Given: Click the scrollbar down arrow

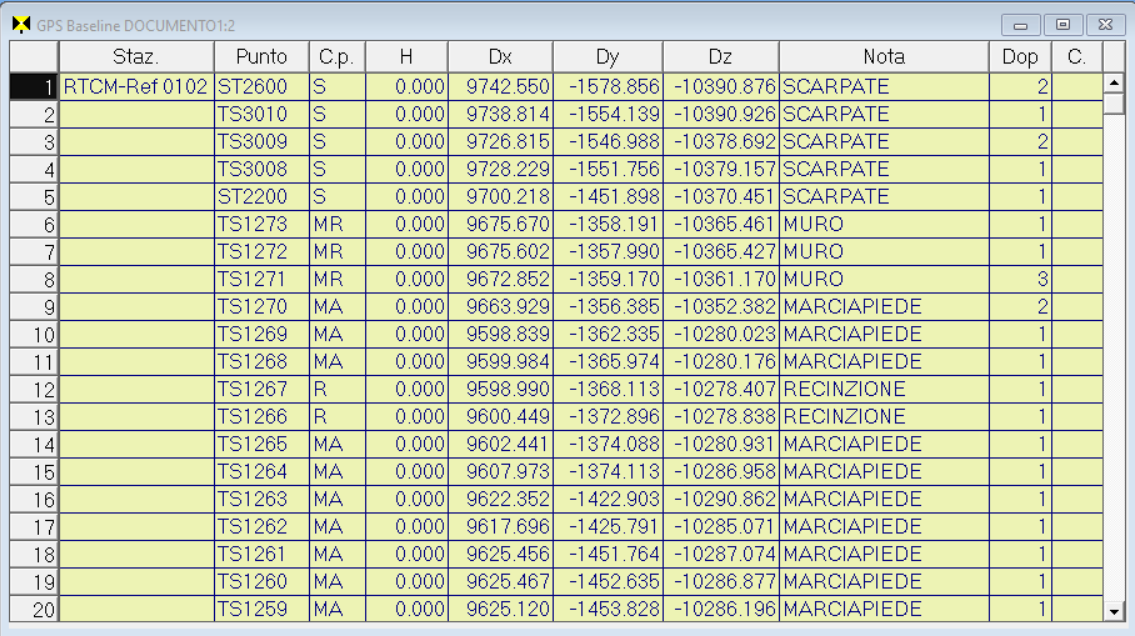Looking at the screenshot, I should pyautogui.click(x=1113, y=609).
